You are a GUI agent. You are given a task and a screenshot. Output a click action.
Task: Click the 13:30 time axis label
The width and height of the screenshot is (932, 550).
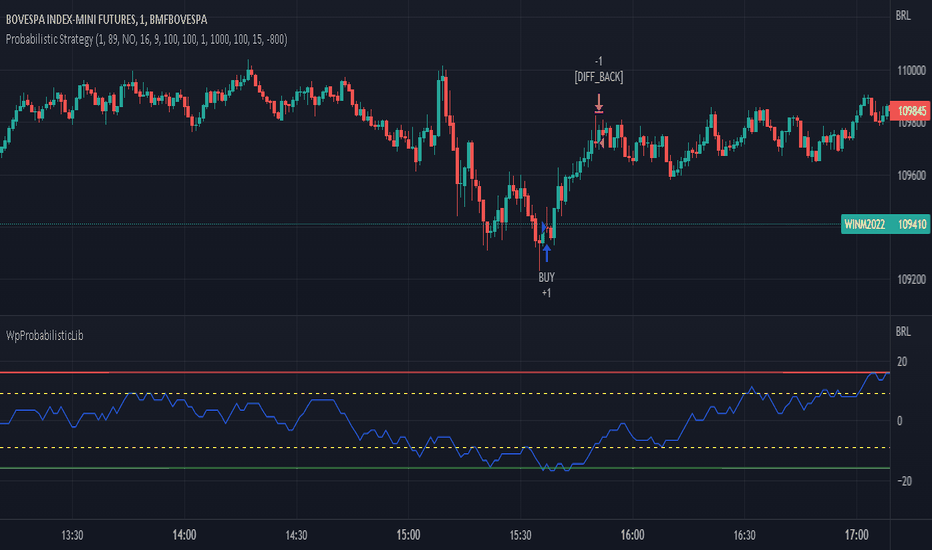tap(72, 535)
